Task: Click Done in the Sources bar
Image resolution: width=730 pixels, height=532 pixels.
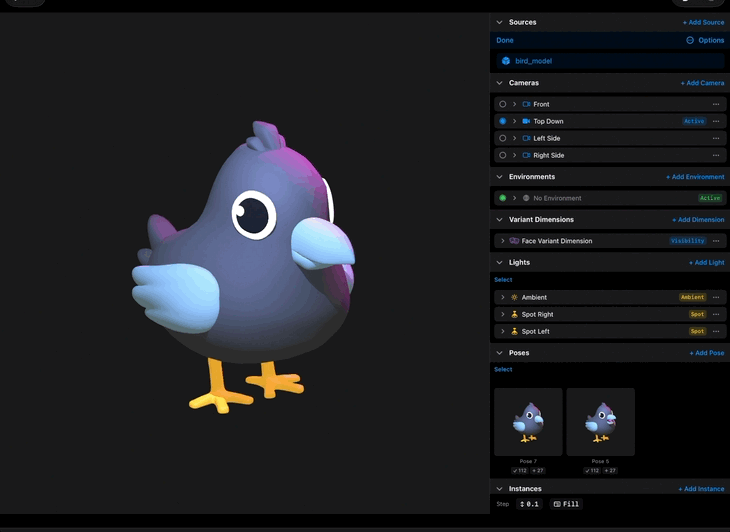Action: tap(505, 40)
